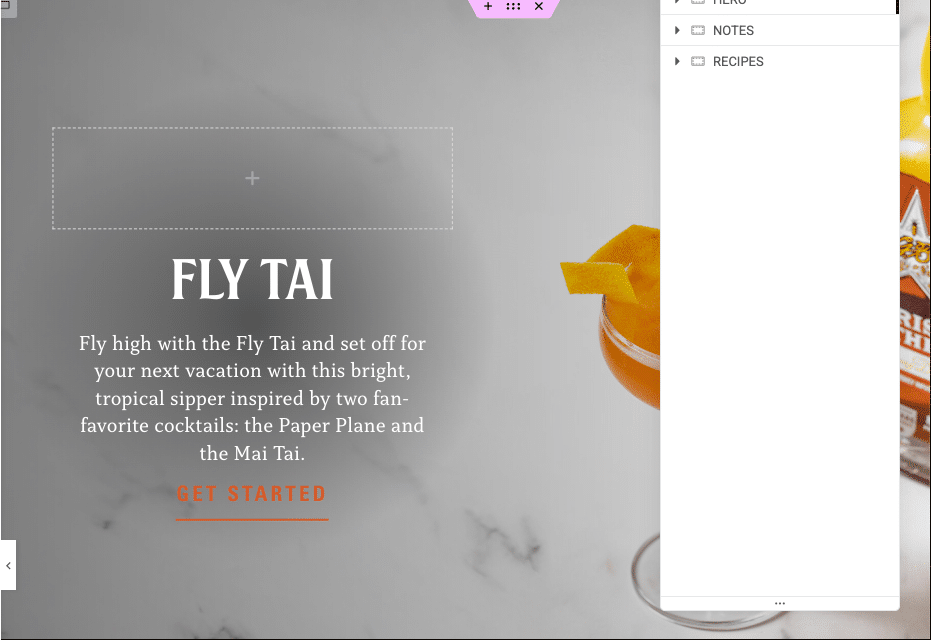This screenshot has width=931, height=640.
Task: Click the RECIPES section icon in Navigator
Action: point(698,61)
